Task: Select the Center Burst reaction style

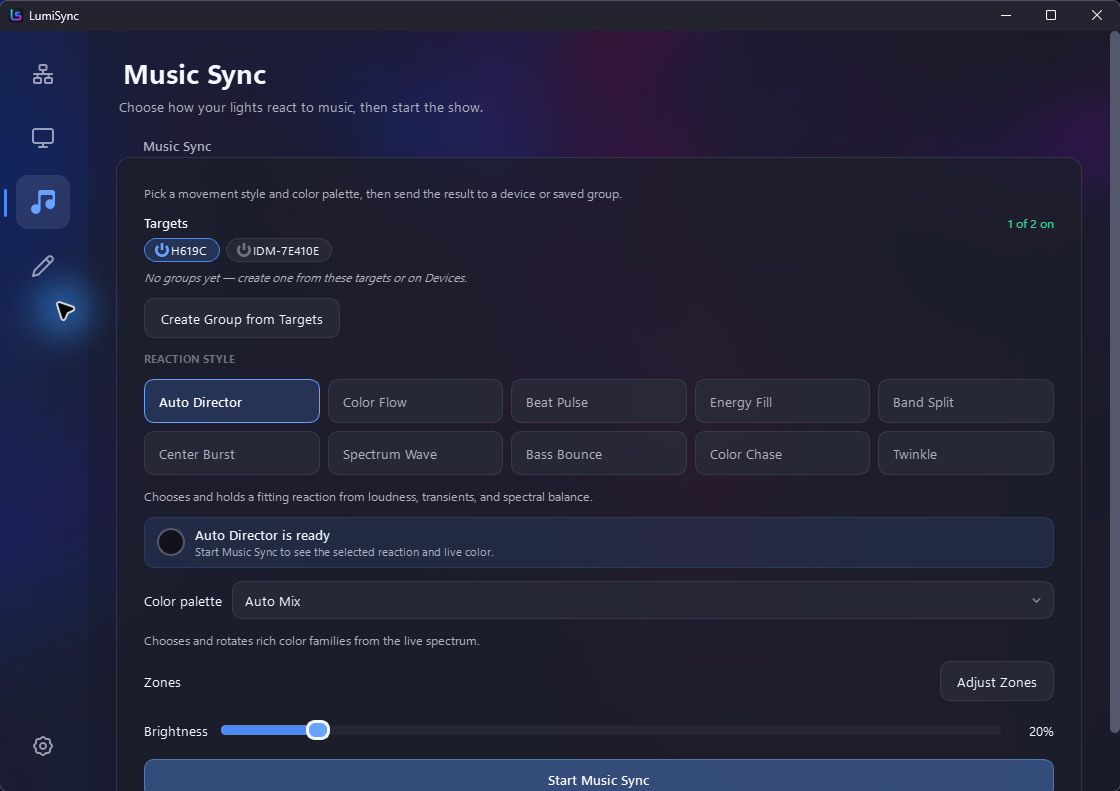Action: [x=231, y=454]
